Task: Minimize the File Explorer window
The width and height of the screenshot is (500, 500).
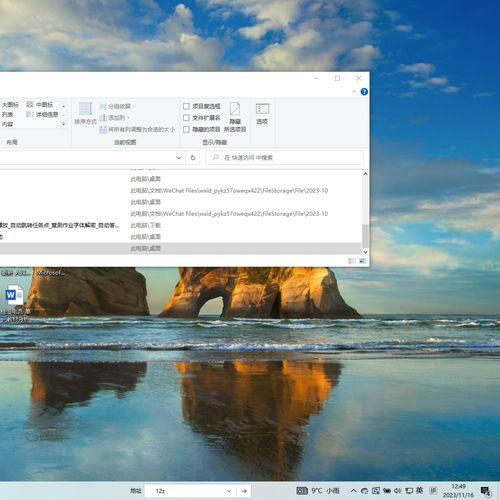Action: pos(317,78)
